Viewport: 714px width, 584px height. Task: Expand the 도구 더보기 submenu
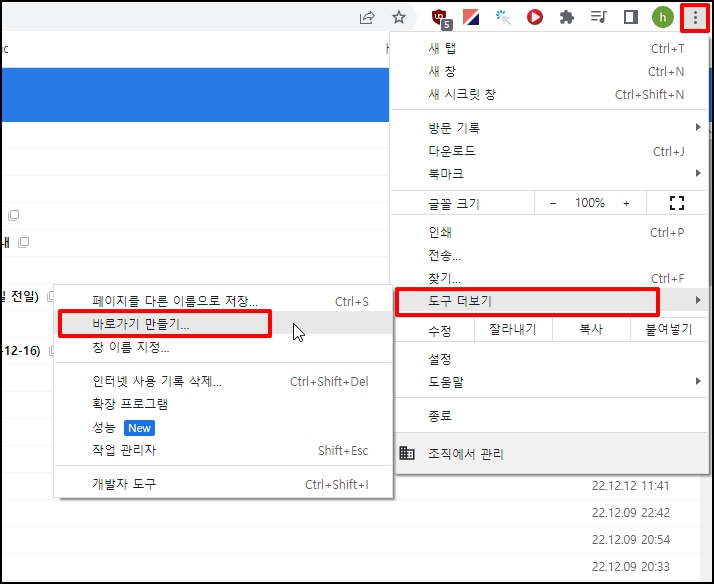549,300
